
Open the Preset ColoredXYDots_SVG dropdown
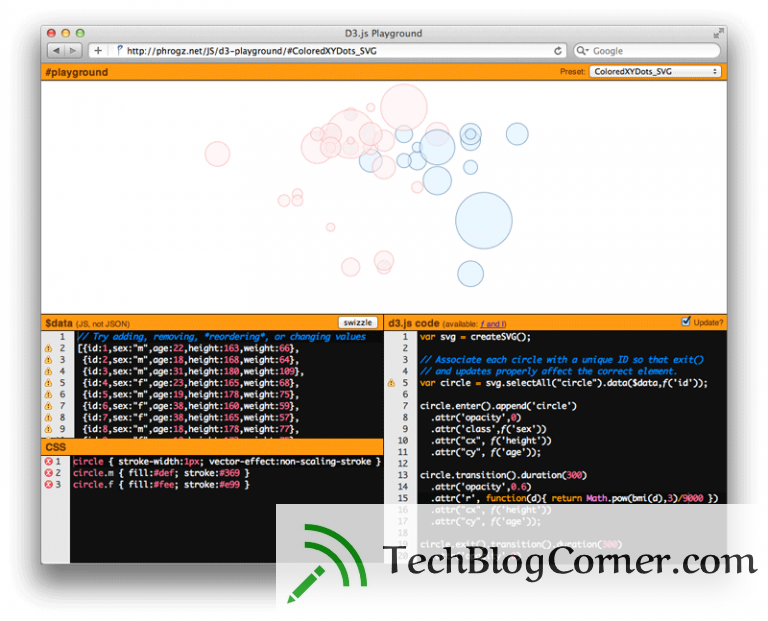tap(655, 72)
